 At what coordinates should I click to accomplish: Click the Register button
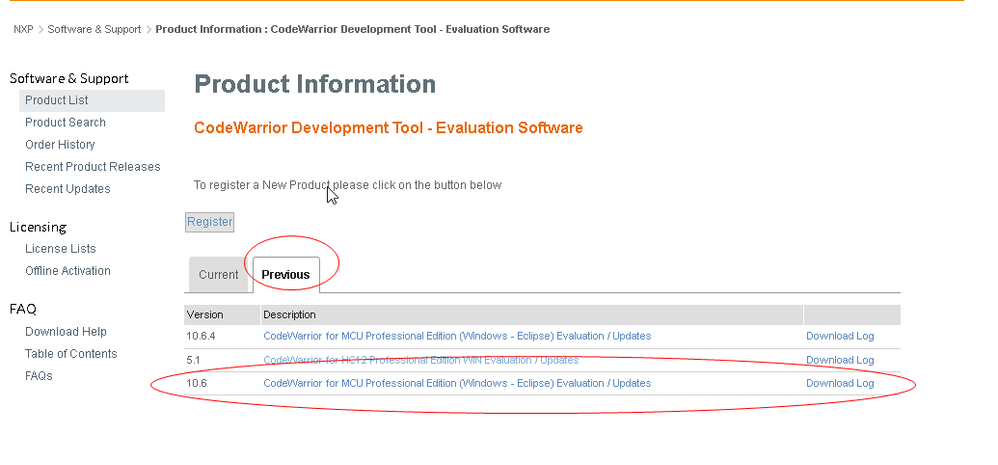(209, 222)
